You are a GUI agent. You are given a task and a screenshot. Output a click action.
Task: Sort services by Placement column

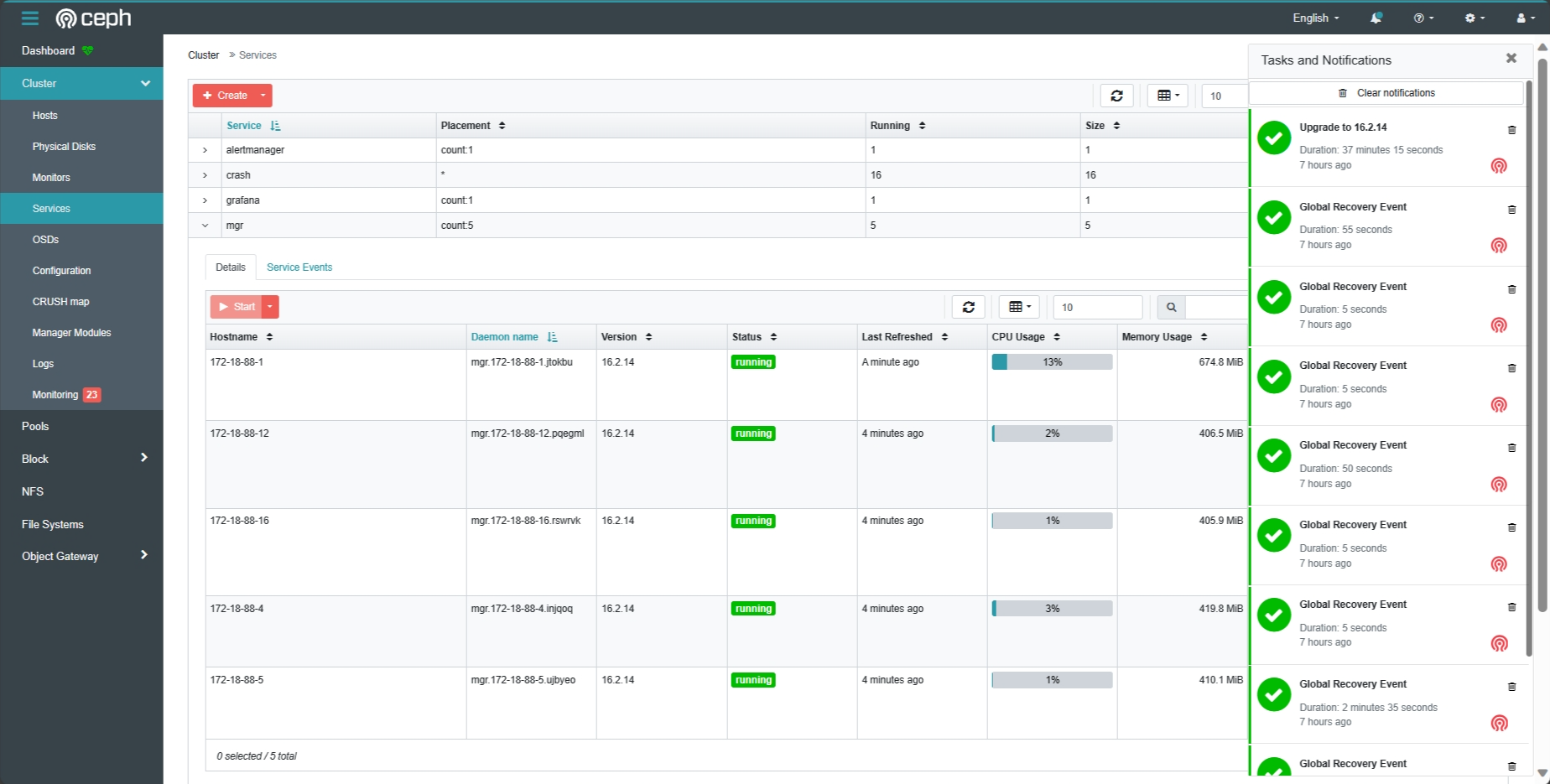click(x=473, y=126)
